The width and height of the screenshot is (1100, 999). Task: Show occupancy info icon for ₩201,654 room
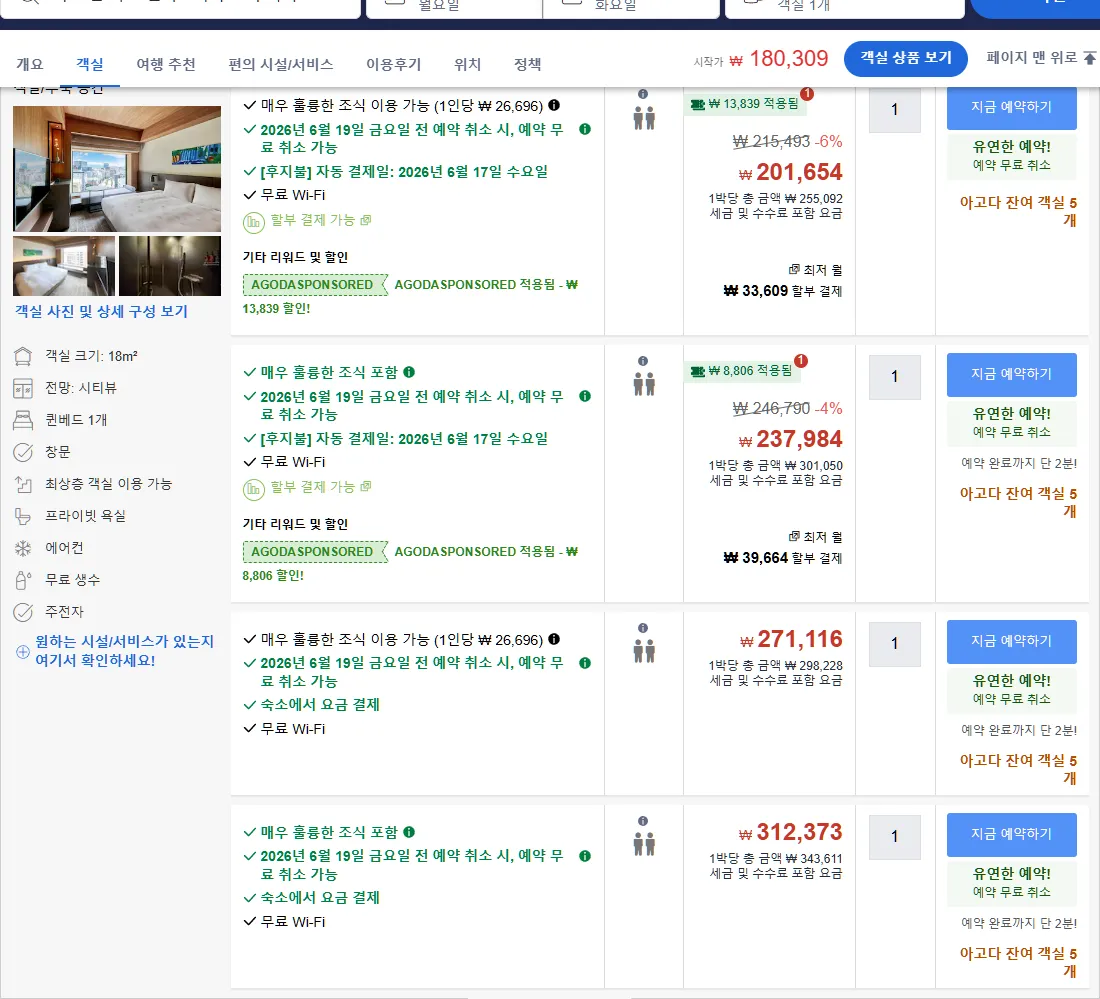tap(643, 94)
